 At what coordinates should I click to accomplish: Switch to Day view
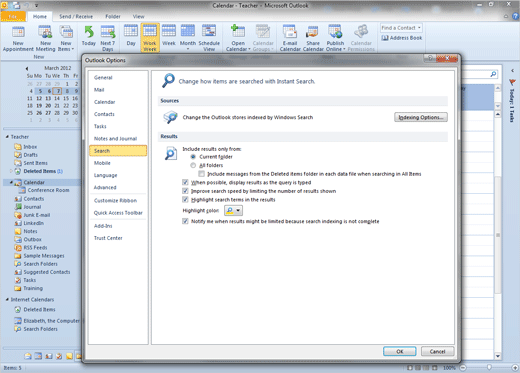click(131, 36)
